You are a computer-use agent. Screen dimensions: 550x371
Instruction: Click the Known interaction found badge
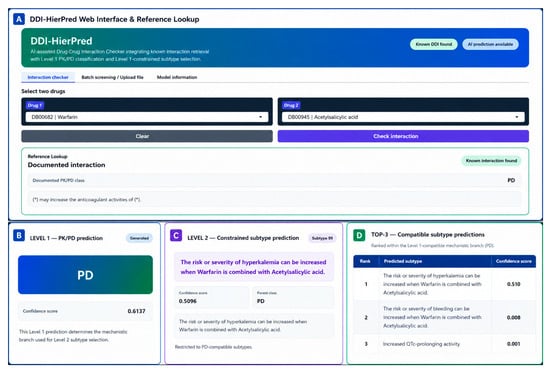[491, 161]
